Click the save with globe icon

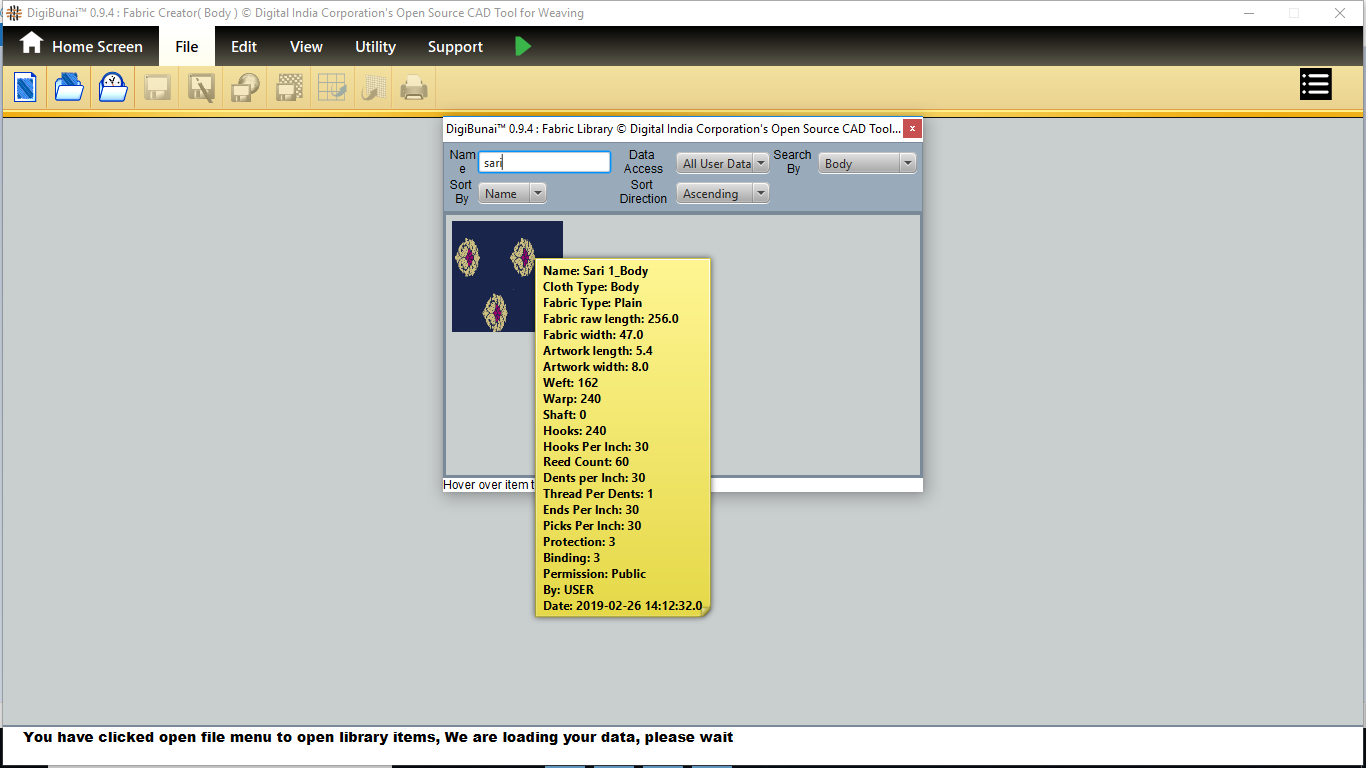click(245, 88)
